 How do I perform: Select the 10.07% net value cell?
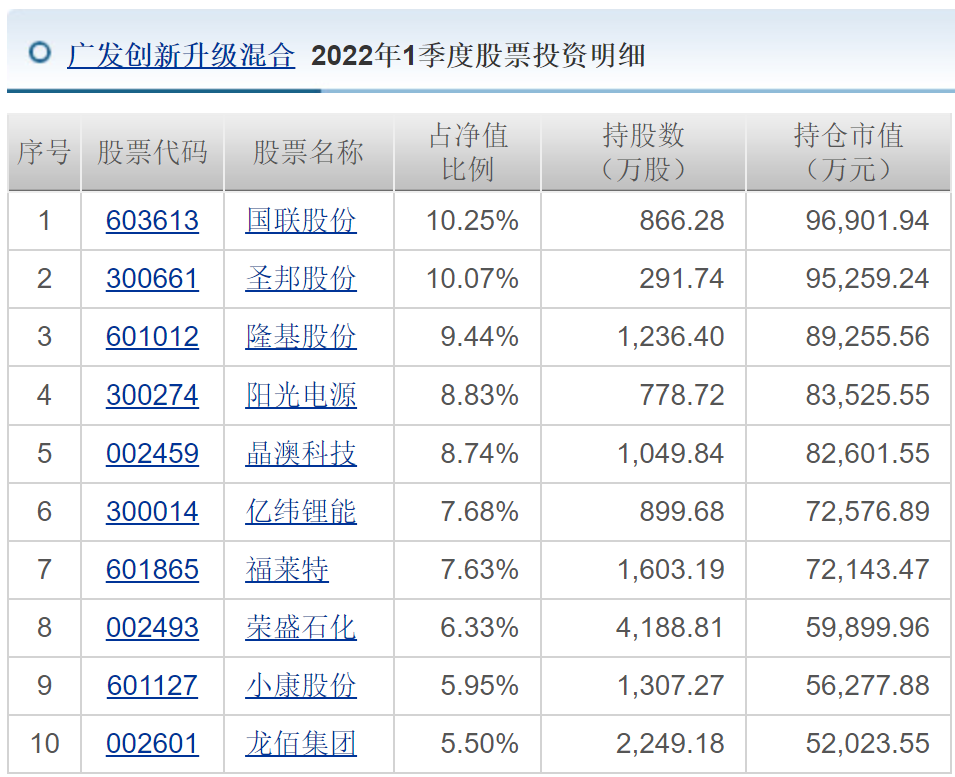point(467,279)
